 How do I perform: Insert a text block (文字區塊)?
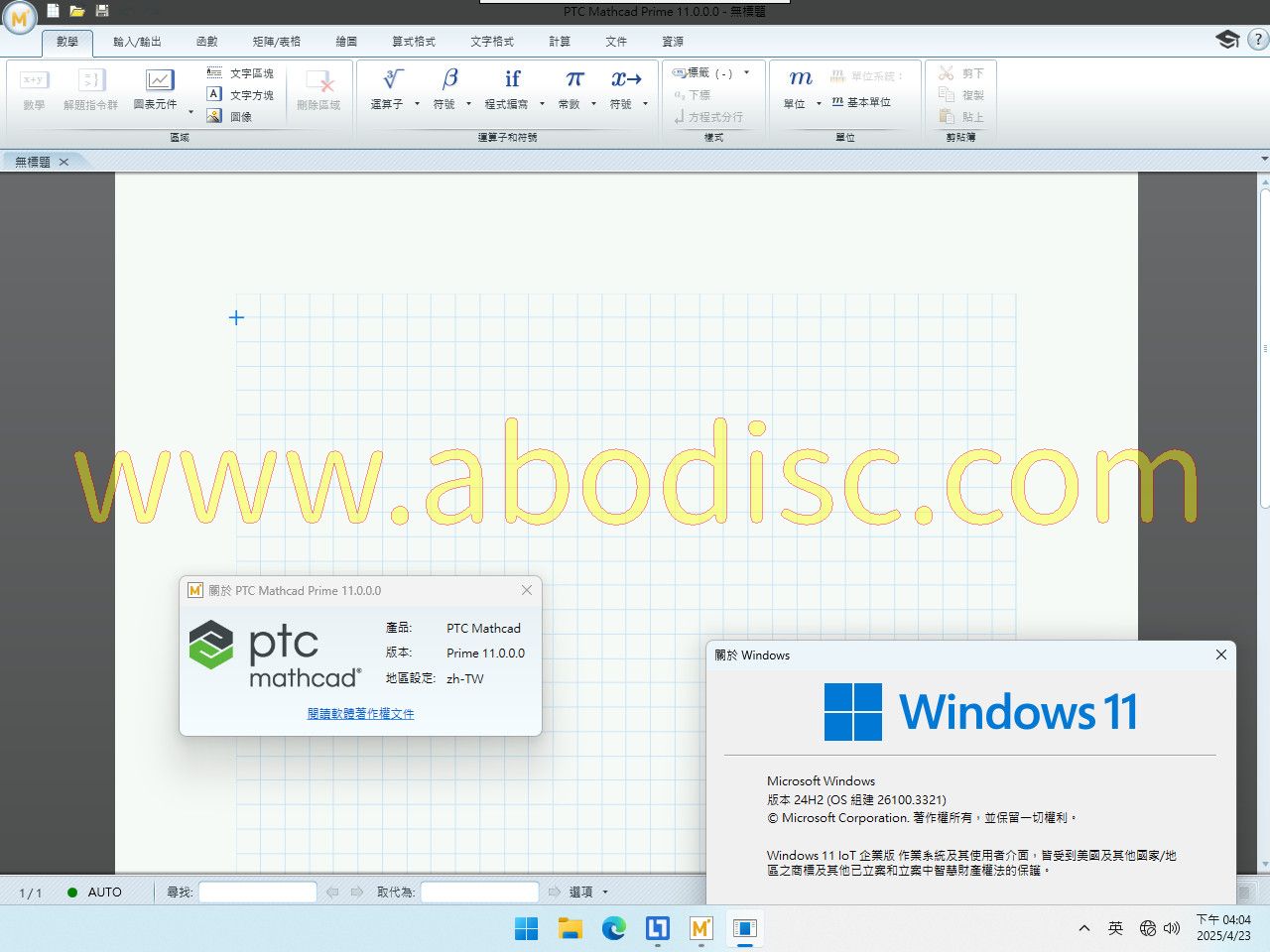coord(240,73)
